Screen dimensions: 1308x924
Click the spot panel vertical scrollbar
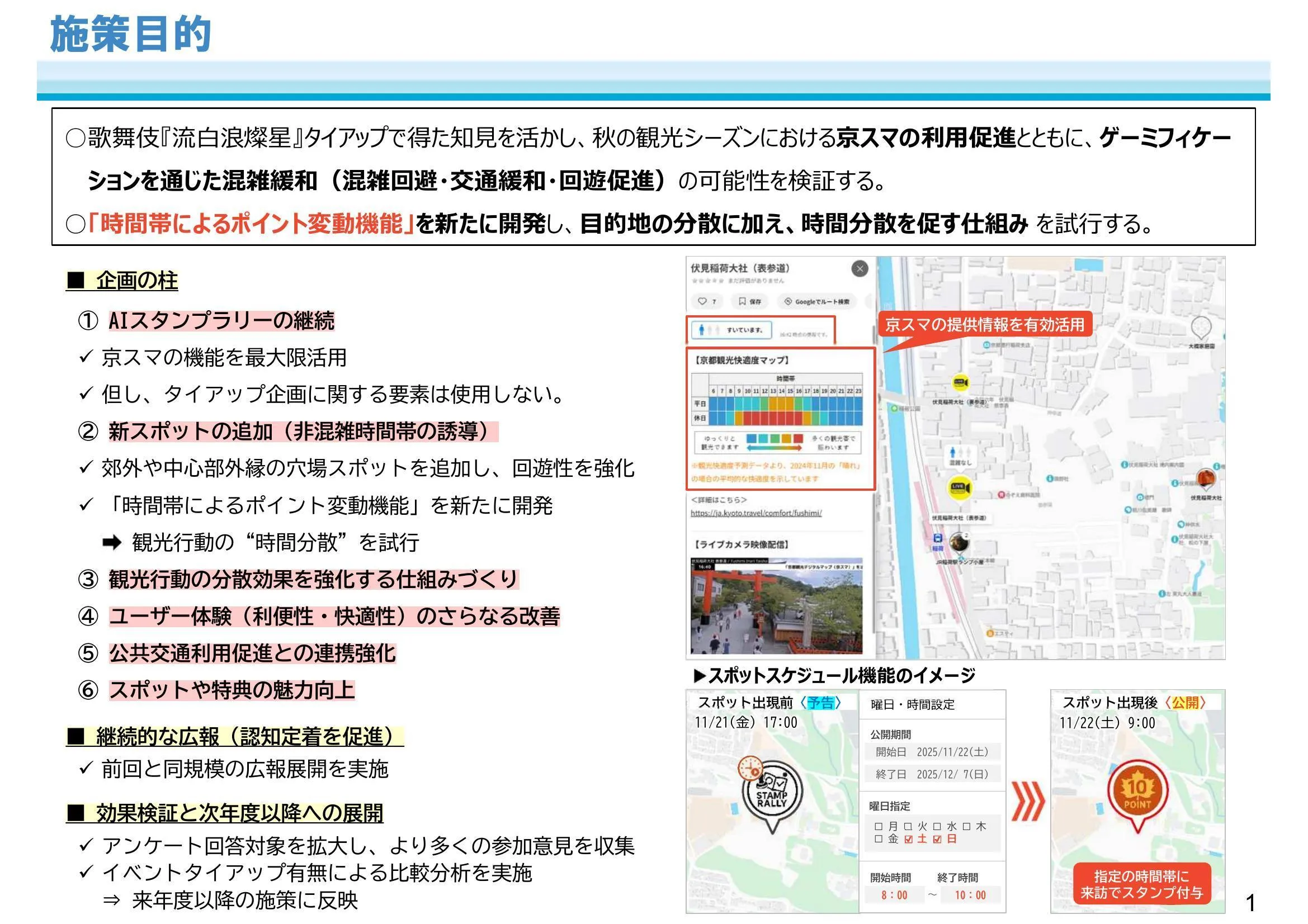pos(873,562)
